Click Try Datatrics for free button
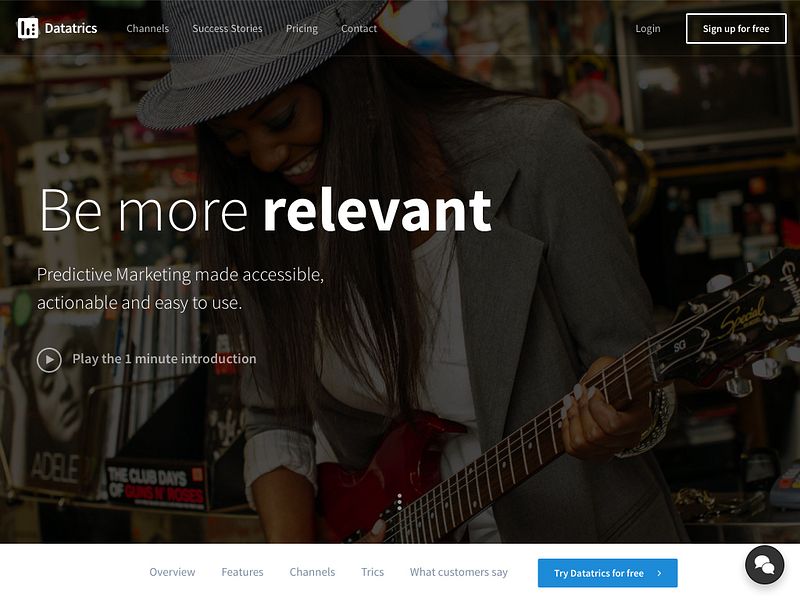This screenshot has width=800, height=600. (x=608, y=573)
